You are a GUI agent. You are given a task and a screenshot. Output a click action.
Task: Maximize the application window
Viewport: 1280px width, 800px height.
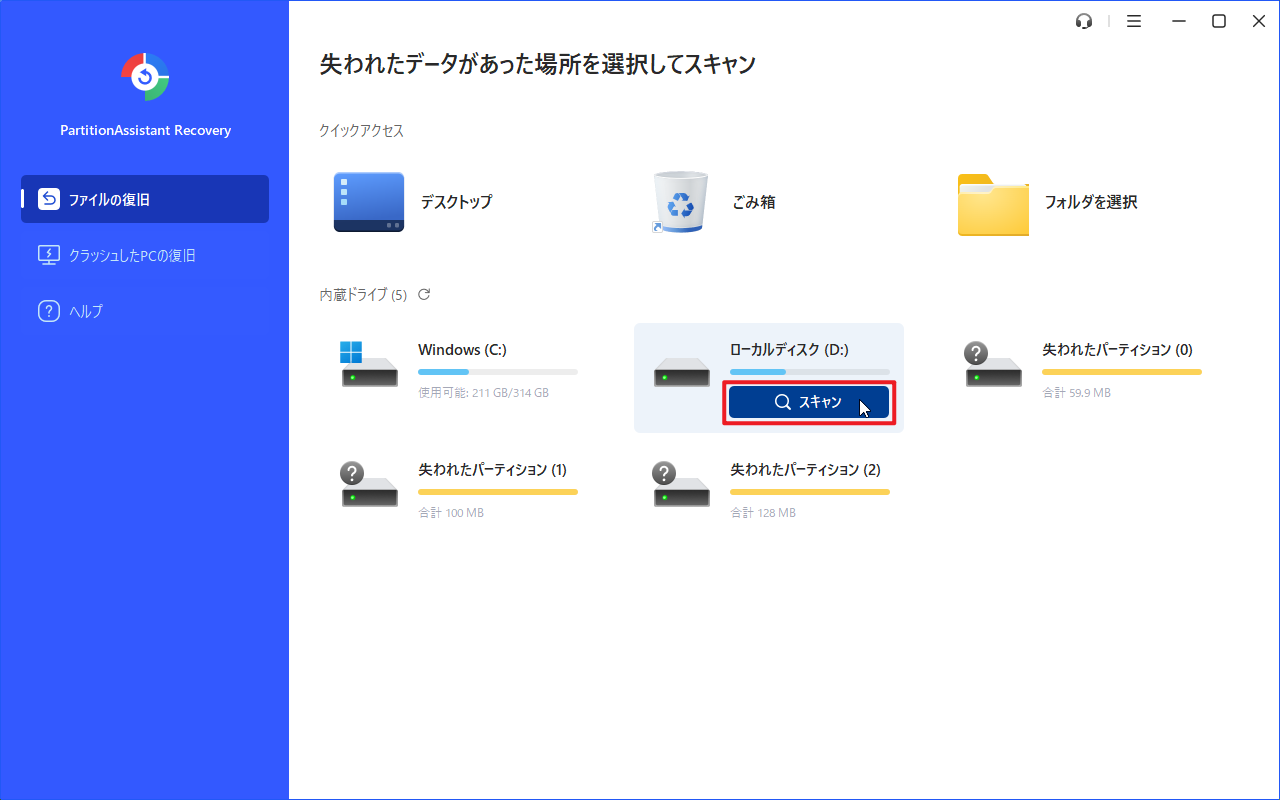[1219, 21]
